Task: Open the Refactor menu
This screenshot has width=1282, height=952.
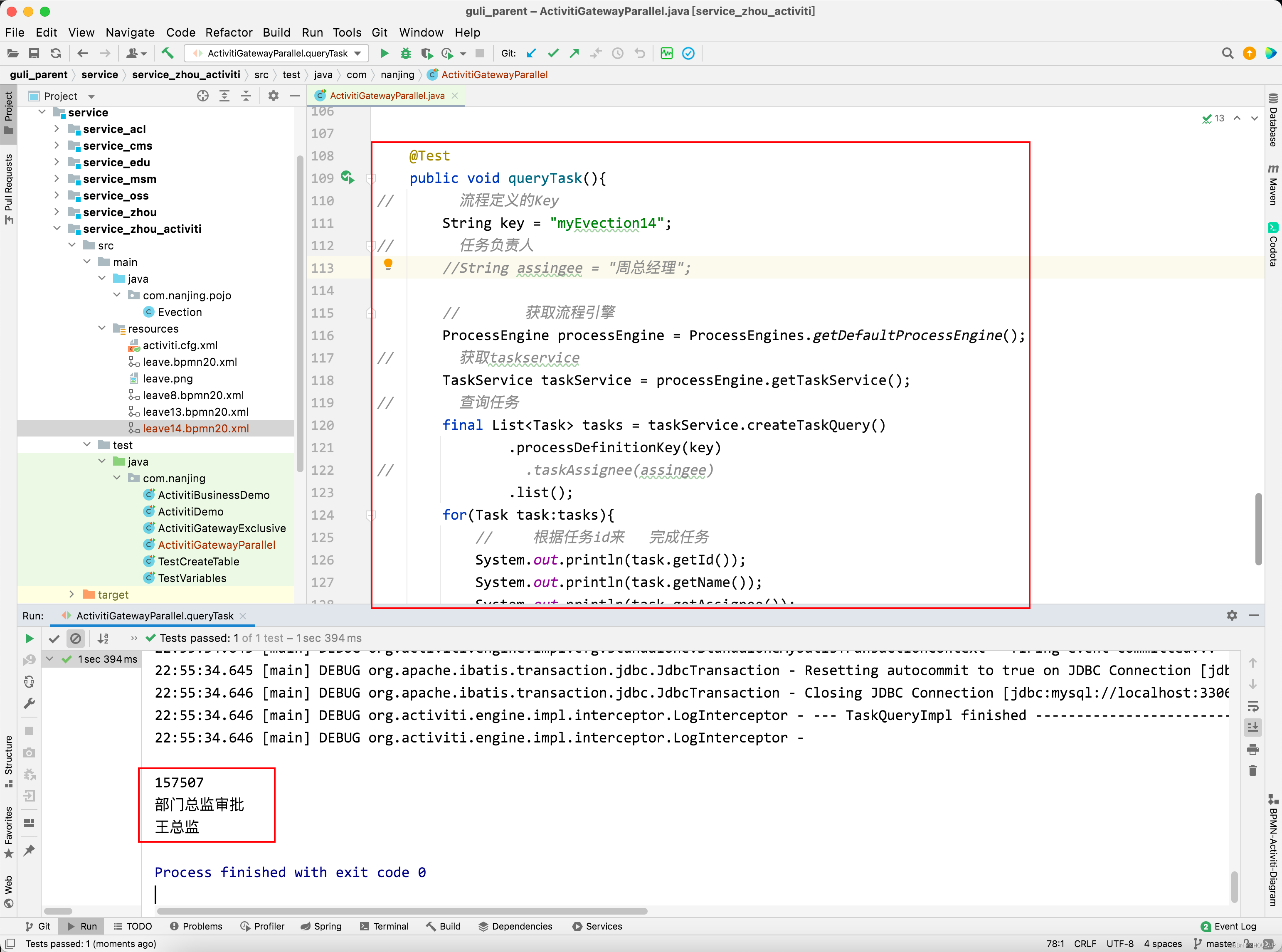Action: 229,32
